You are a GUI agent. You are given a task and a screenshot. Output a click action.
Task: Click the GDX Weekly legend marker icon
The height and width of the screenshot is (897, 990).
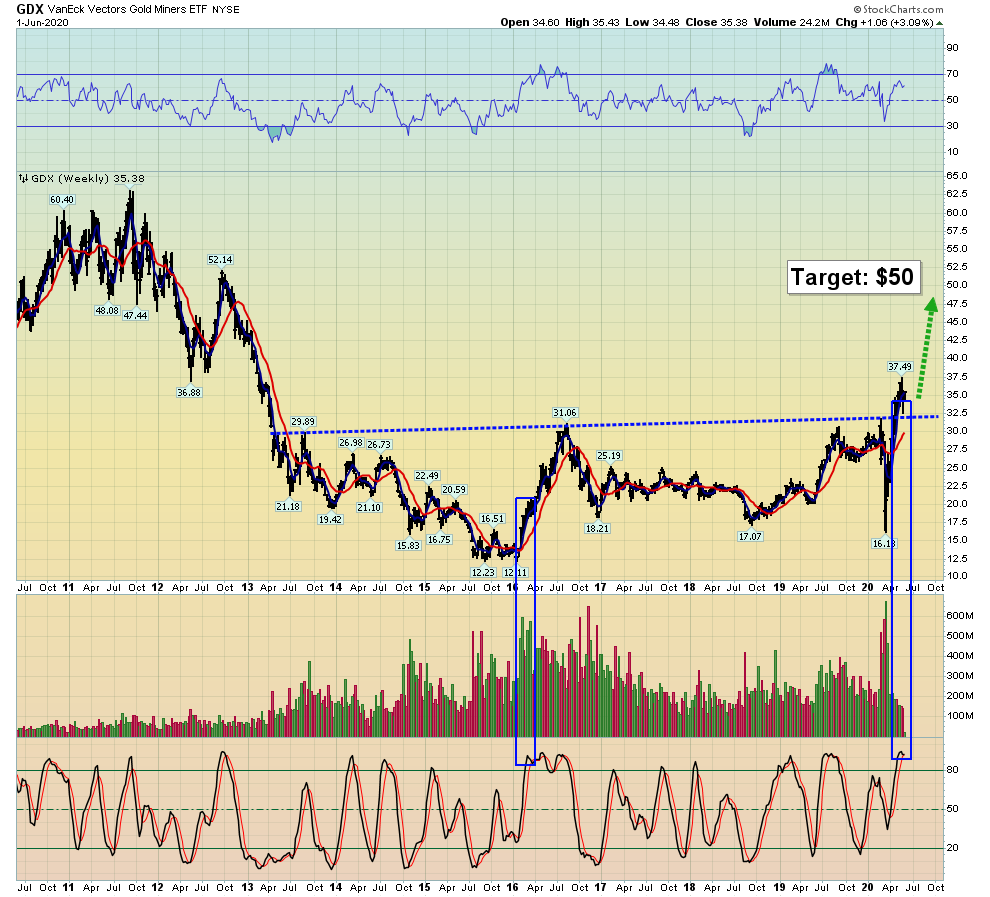[x=23, y=179]
